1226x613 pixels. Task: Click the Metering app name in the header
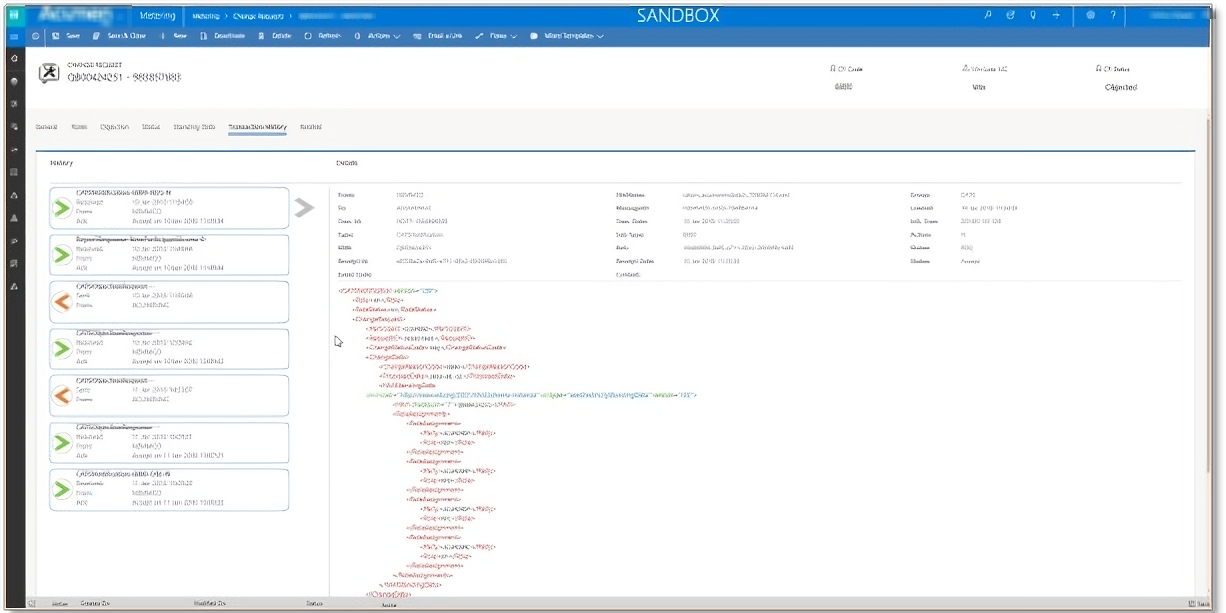click(x=157, y=16)
